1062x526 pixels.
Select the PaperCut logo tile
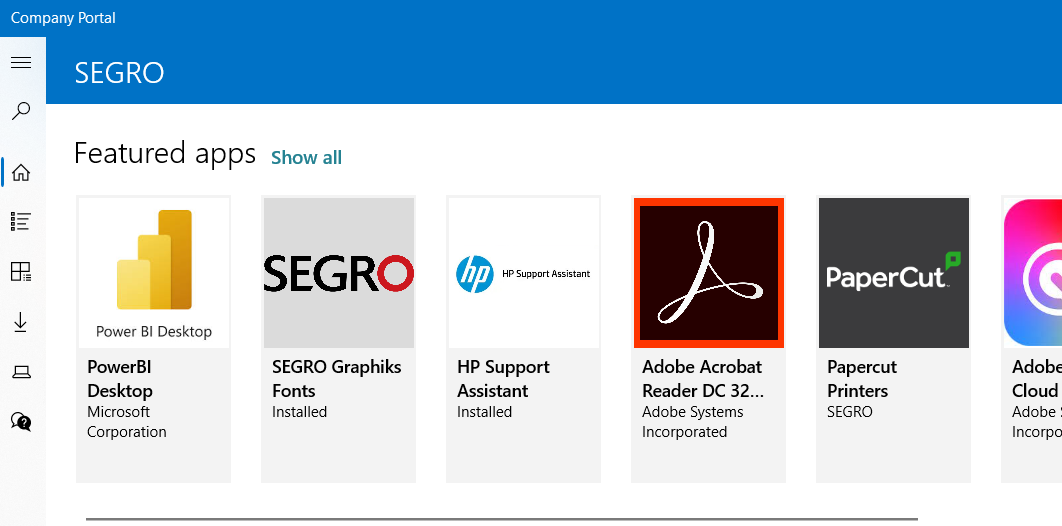coord(893,272)
